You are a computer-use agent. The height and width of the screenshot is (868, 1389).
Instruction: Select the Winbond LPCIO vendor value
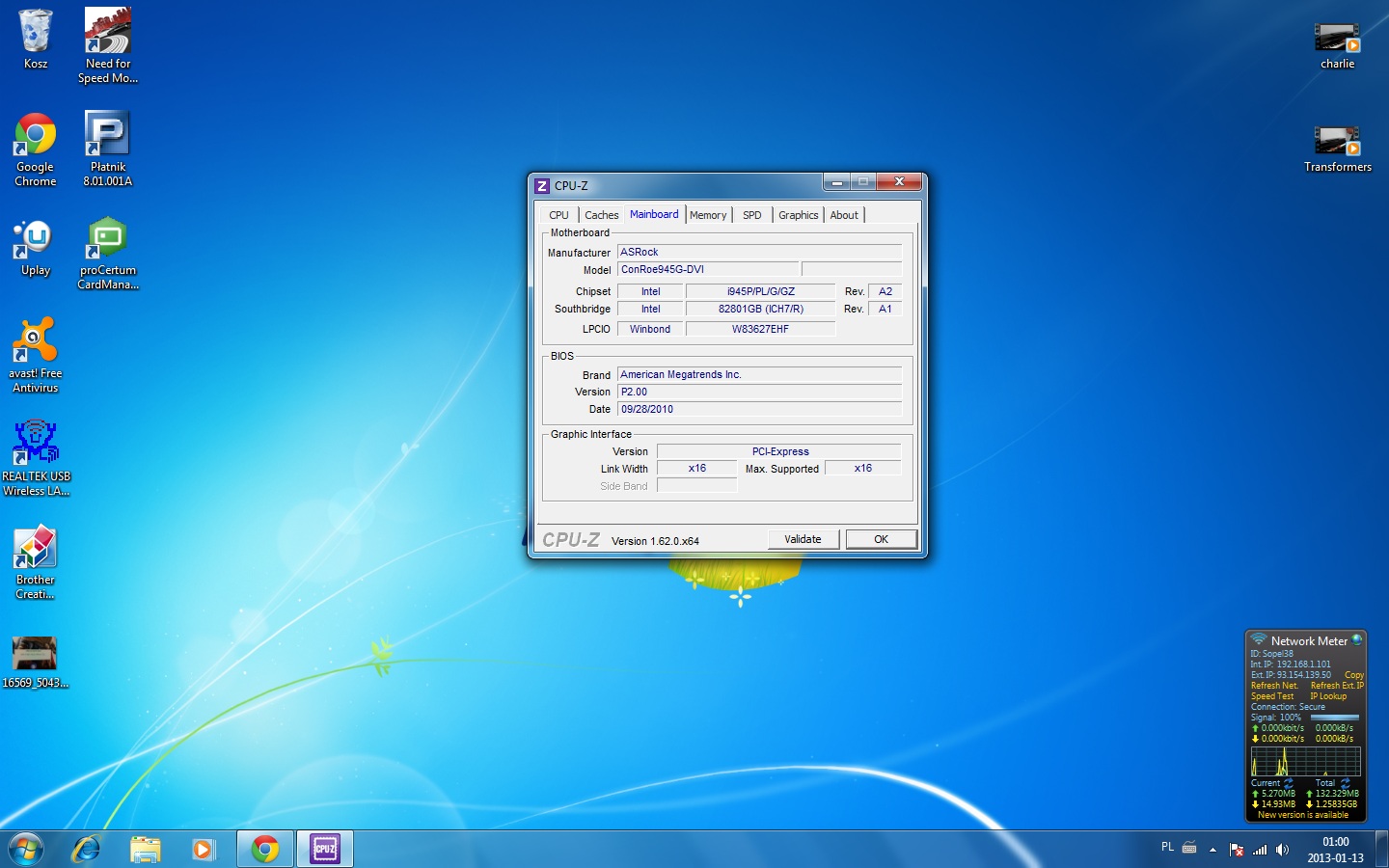pyautogui.click(x=650, y=329)
